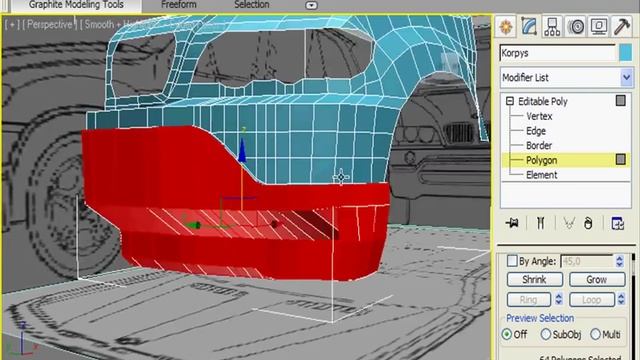Switch to the Freeform ribbon tab

click(178, 5)
